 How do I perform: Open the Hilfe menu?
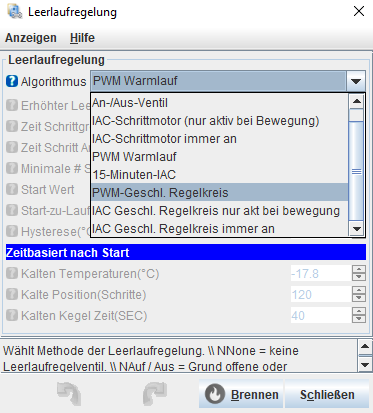[82, 38]
